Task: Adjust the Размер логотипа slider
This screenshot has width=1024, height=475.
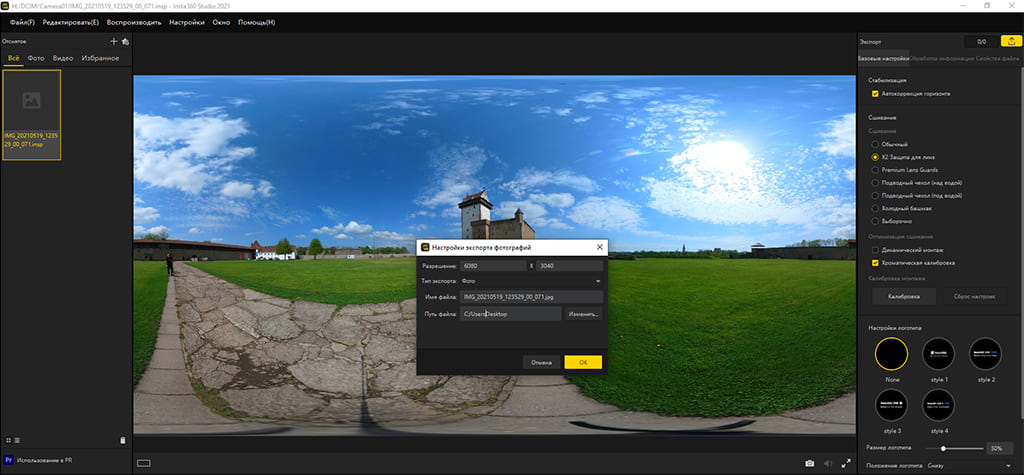Action: [943, 448]
